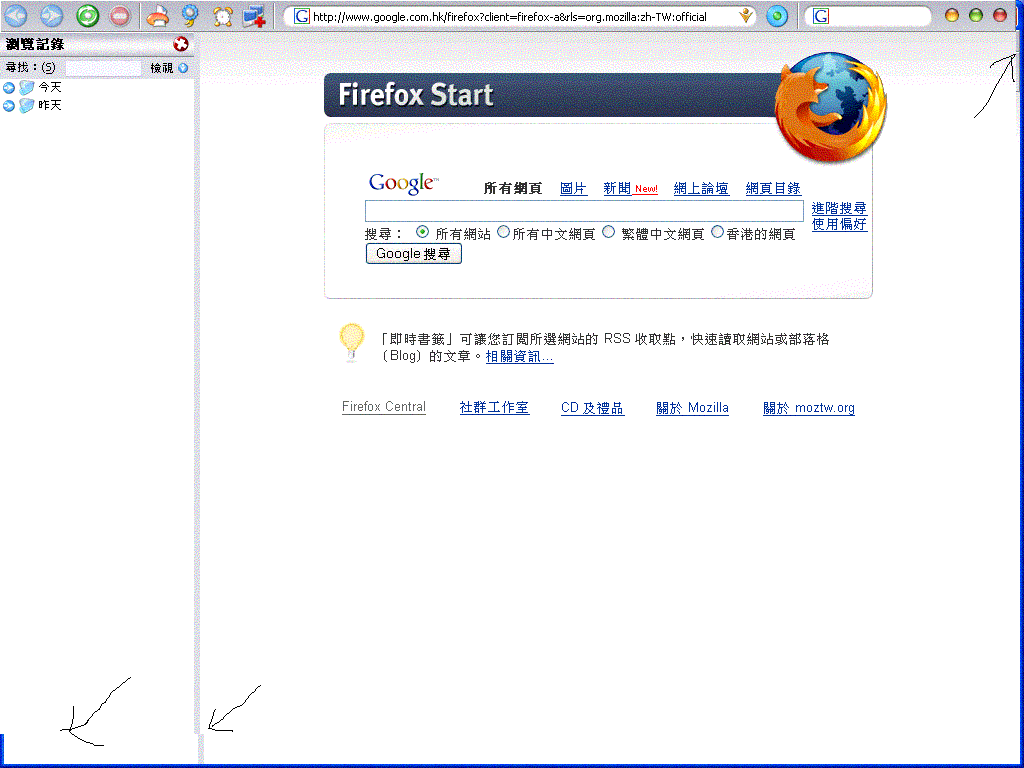Stop loading with the red stop icon
The height and width of the screenshot is (768, 1024).
tap(120, 16)
